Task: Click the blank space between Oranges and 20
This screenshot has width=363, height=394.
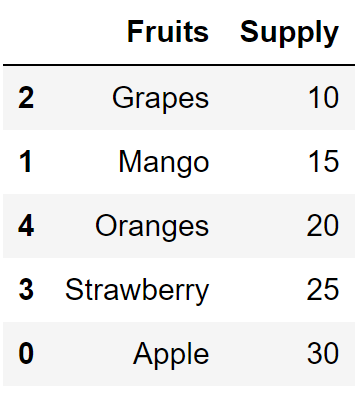Action: coord(258,226)
